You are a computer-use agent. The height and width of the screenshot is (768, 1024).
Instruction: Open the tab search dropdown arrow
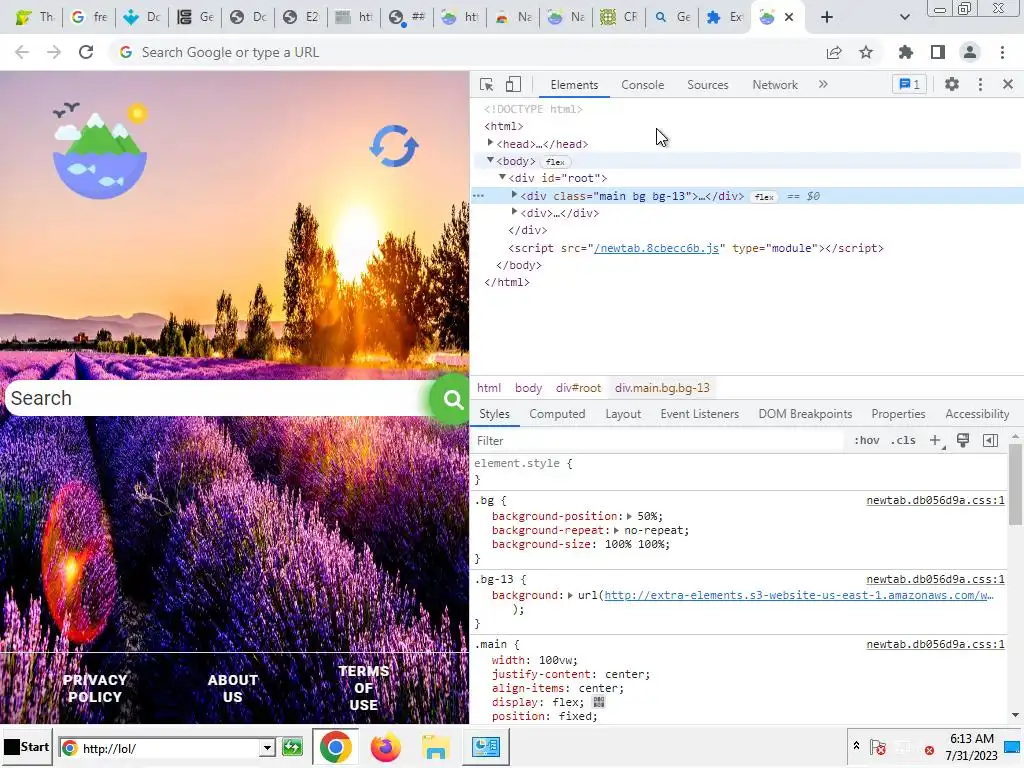pyautogui.click(x=904, y=17)
